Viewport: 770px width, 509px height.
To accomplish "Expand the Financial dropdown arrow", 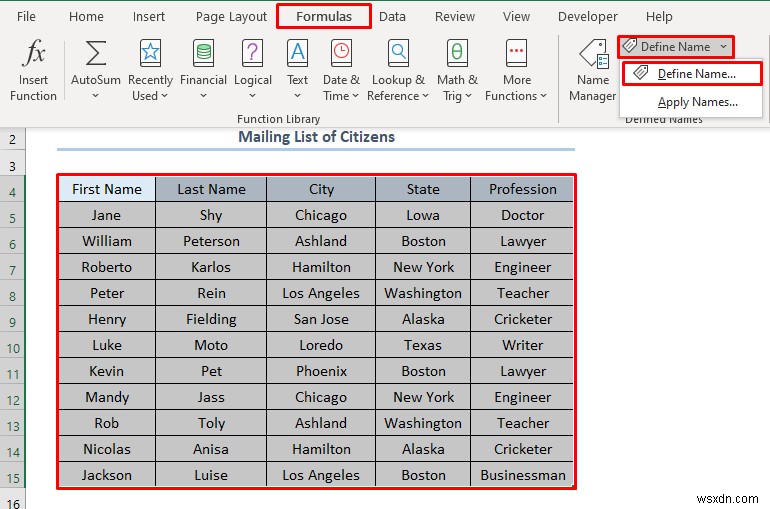I will [203, 96].
